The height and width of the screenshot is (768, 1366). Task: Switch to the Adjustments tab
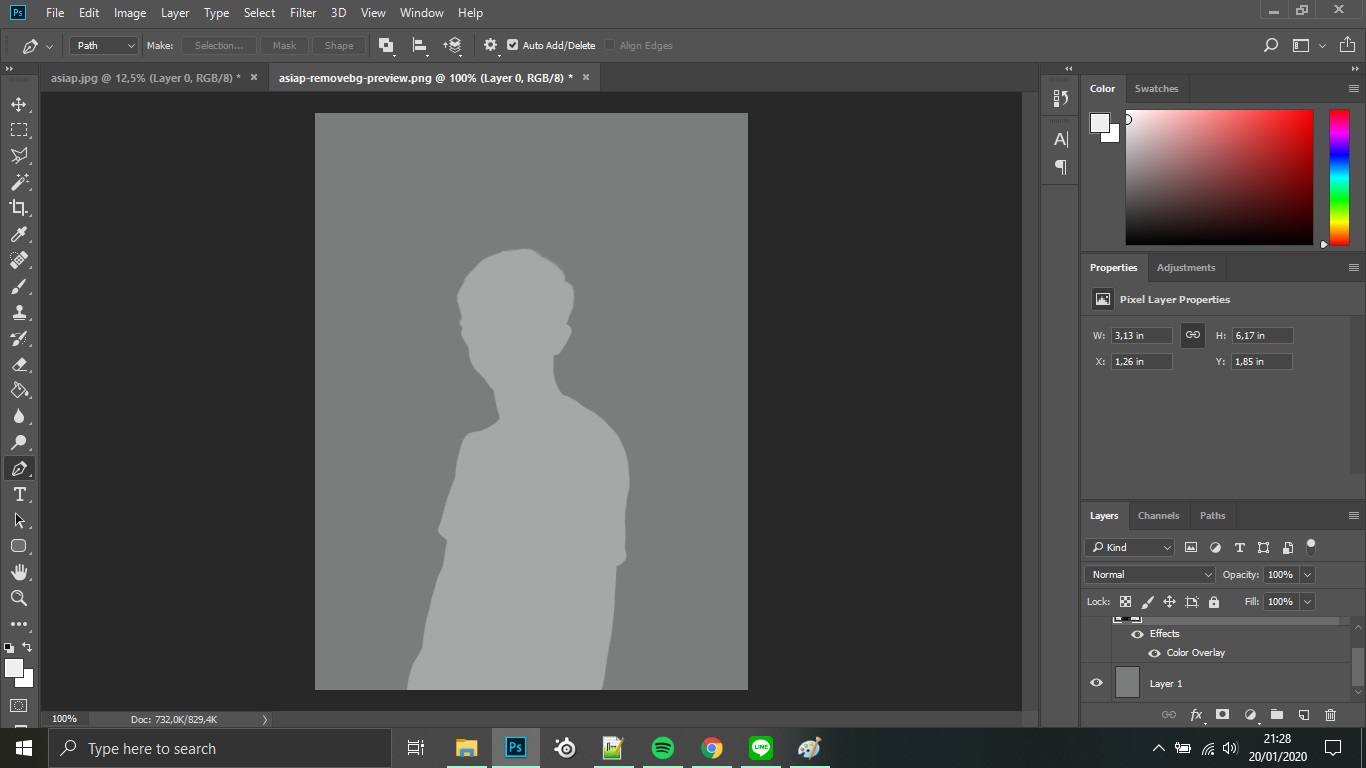[x=1186, y=268]
